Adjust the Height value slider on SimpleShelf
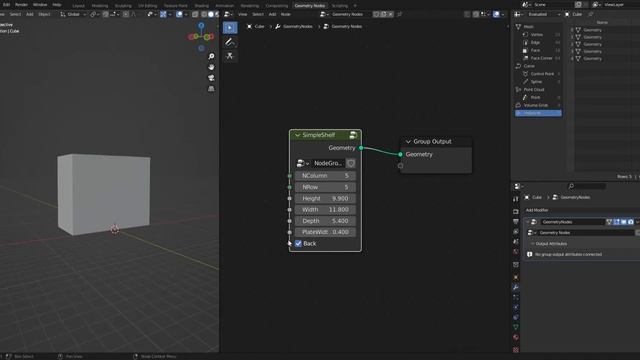Image resolution: width=640 pixels, height=360 pixels. tap(325, 198)
